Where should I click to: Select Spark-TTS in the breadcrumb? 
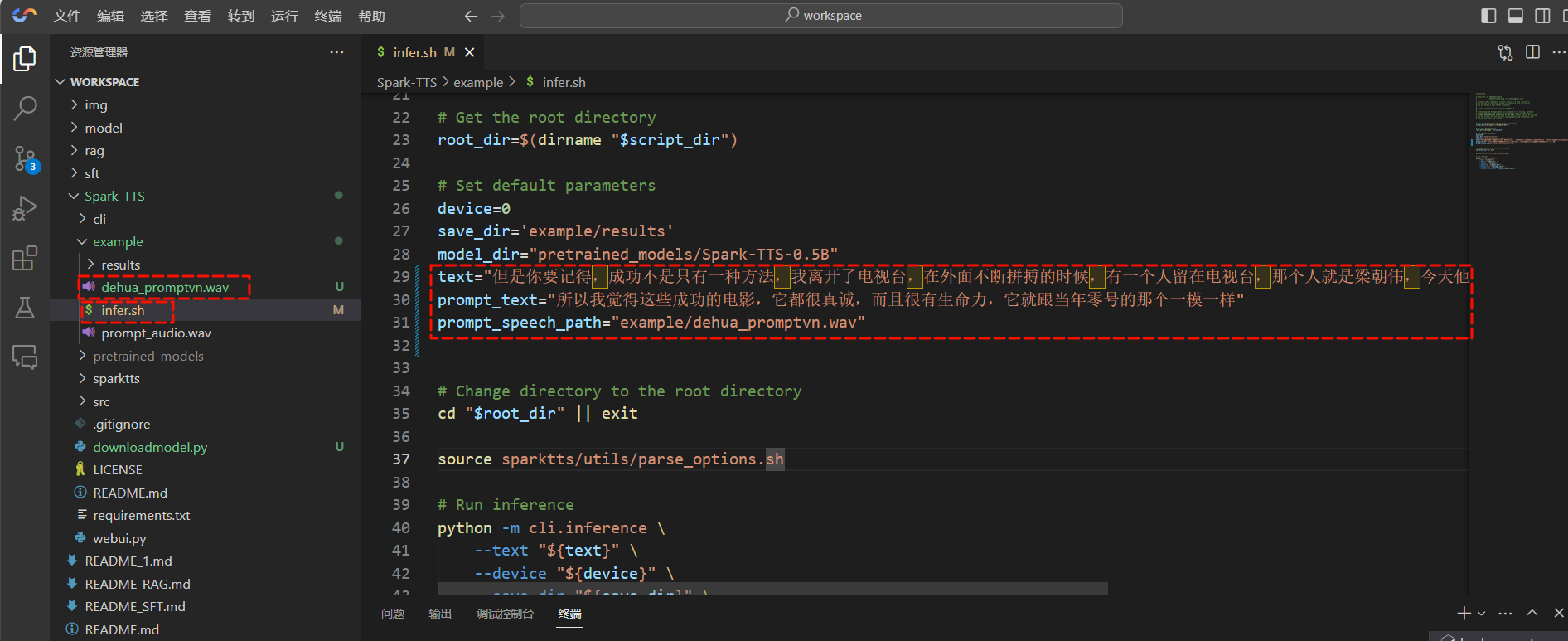(407, 82)
